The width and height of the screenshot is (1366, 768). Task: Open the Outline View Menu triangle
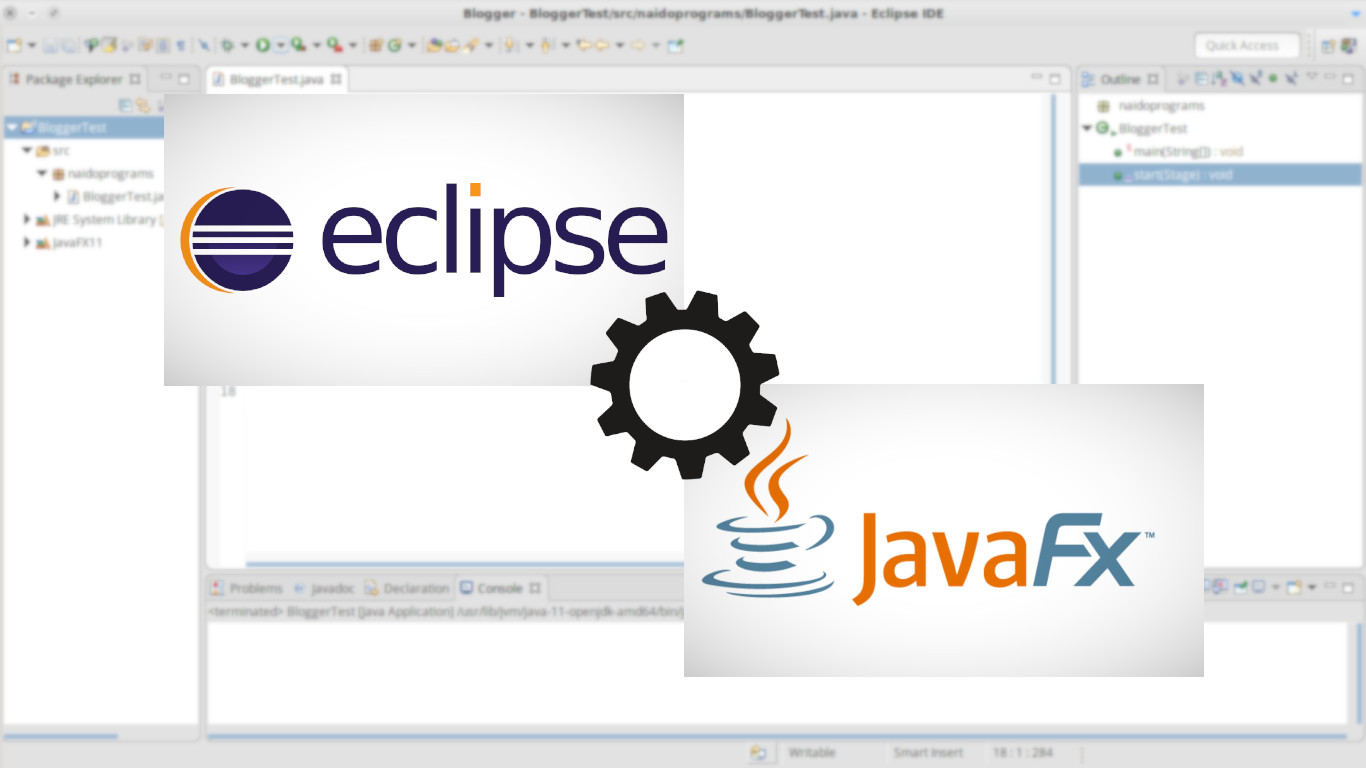pyautogui.click(x=1312, y=77)
